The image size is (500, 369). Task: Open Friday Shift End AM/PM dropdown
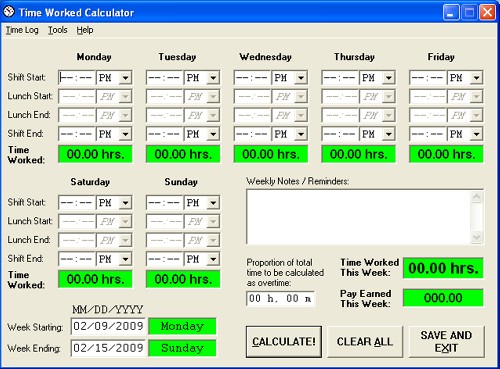tap(476, 134)
